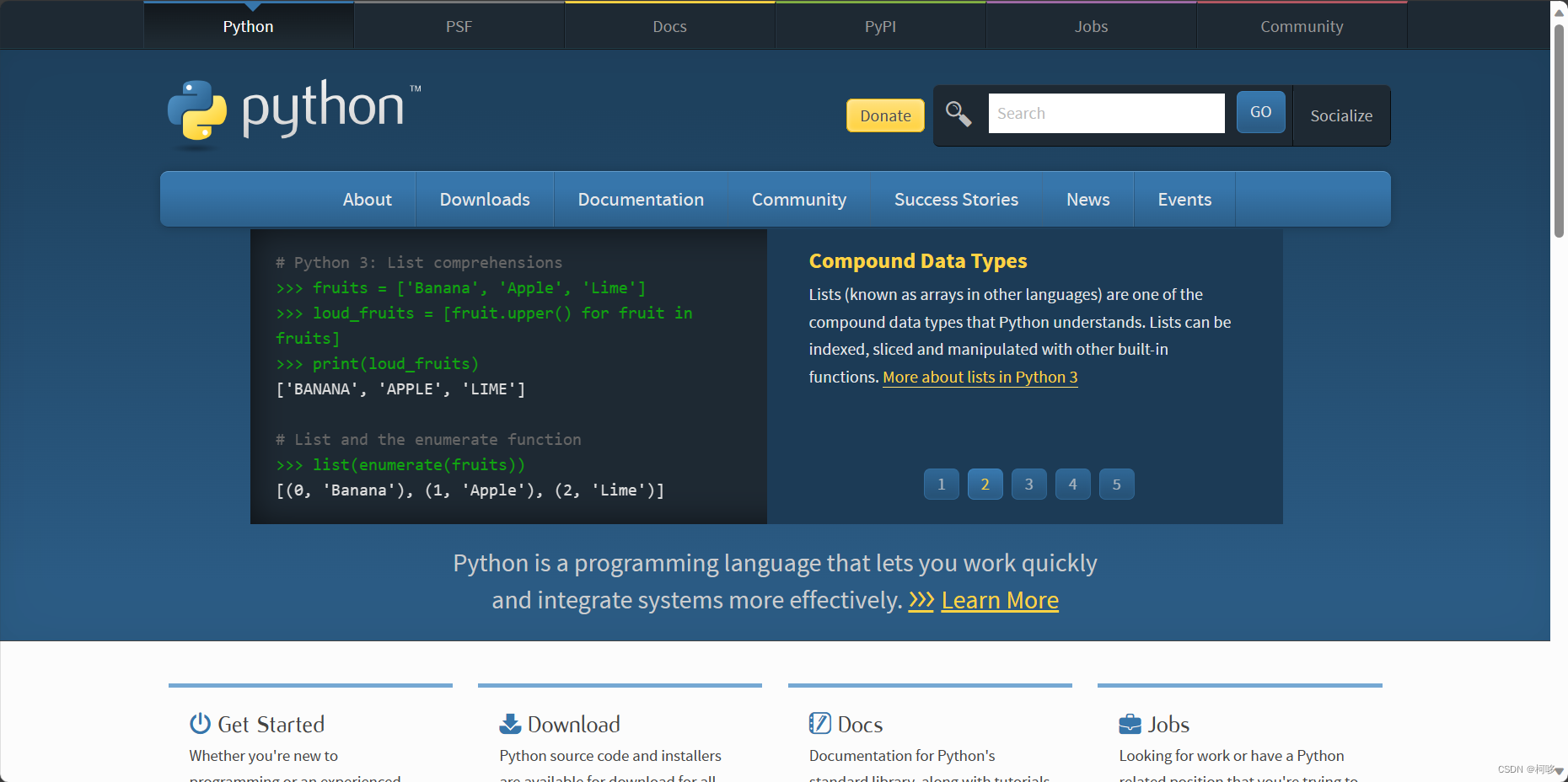Open the Community main navigation menu
Screen dimensions: 1568x782
tap(799, 200)
